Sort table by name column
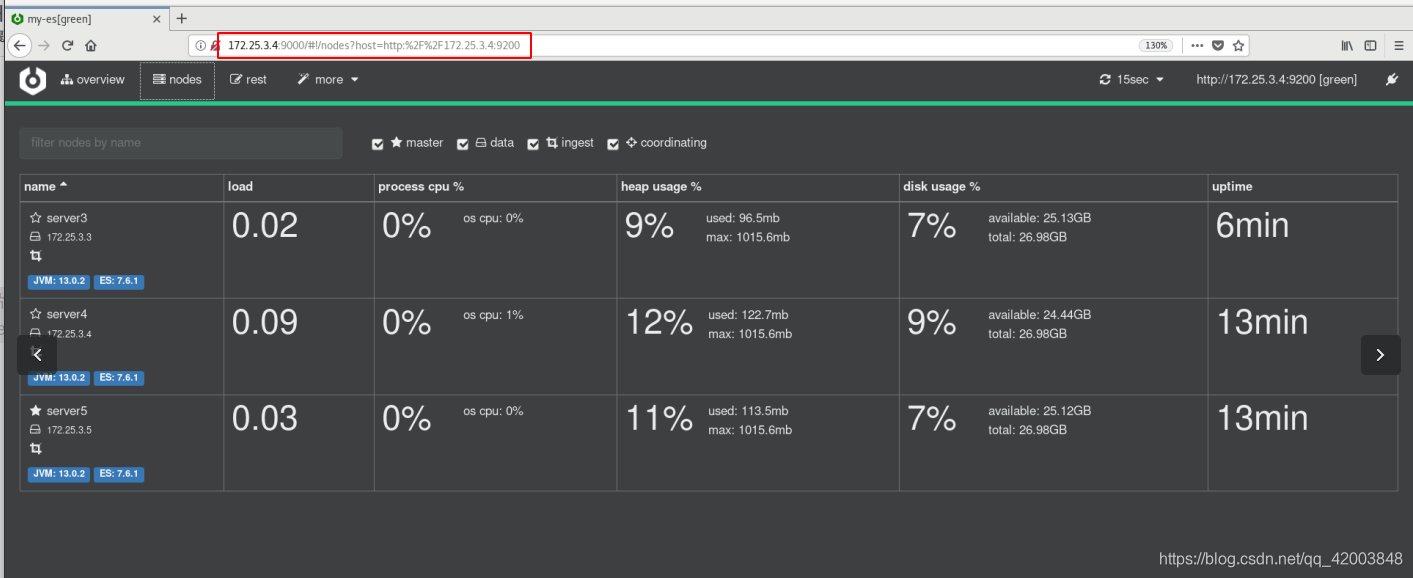Screen dimensions: 1413x578 pyautogui.click(x=46, y=187)
